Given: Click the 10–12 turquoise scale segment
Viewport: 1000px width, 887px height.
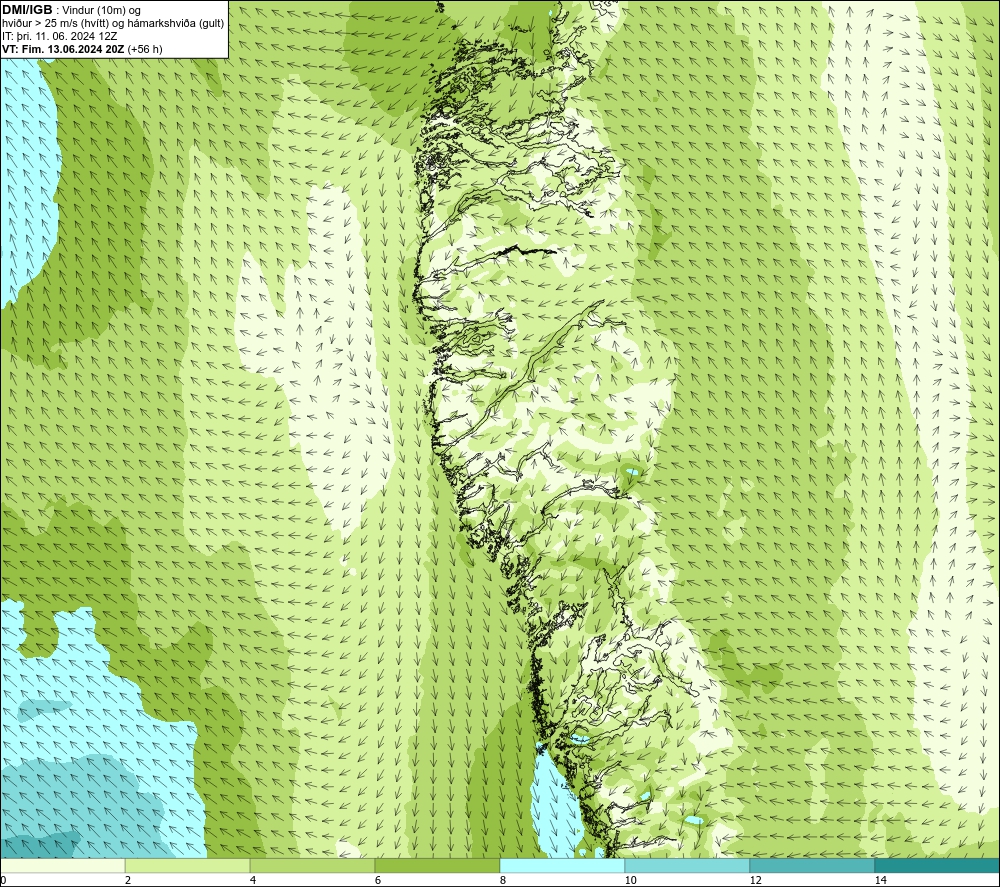Looking at the screenshot, I should tap(688, 865).
